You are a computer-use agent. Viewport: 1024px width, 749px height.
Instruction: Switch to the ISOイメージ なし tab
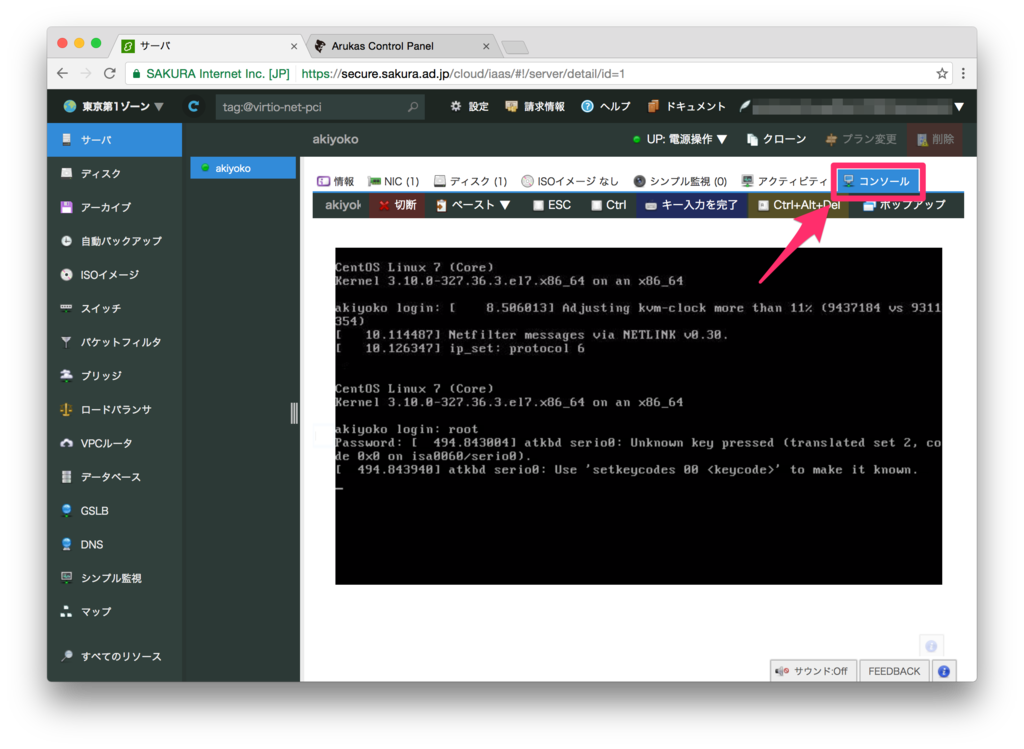(x=569, y=181)
